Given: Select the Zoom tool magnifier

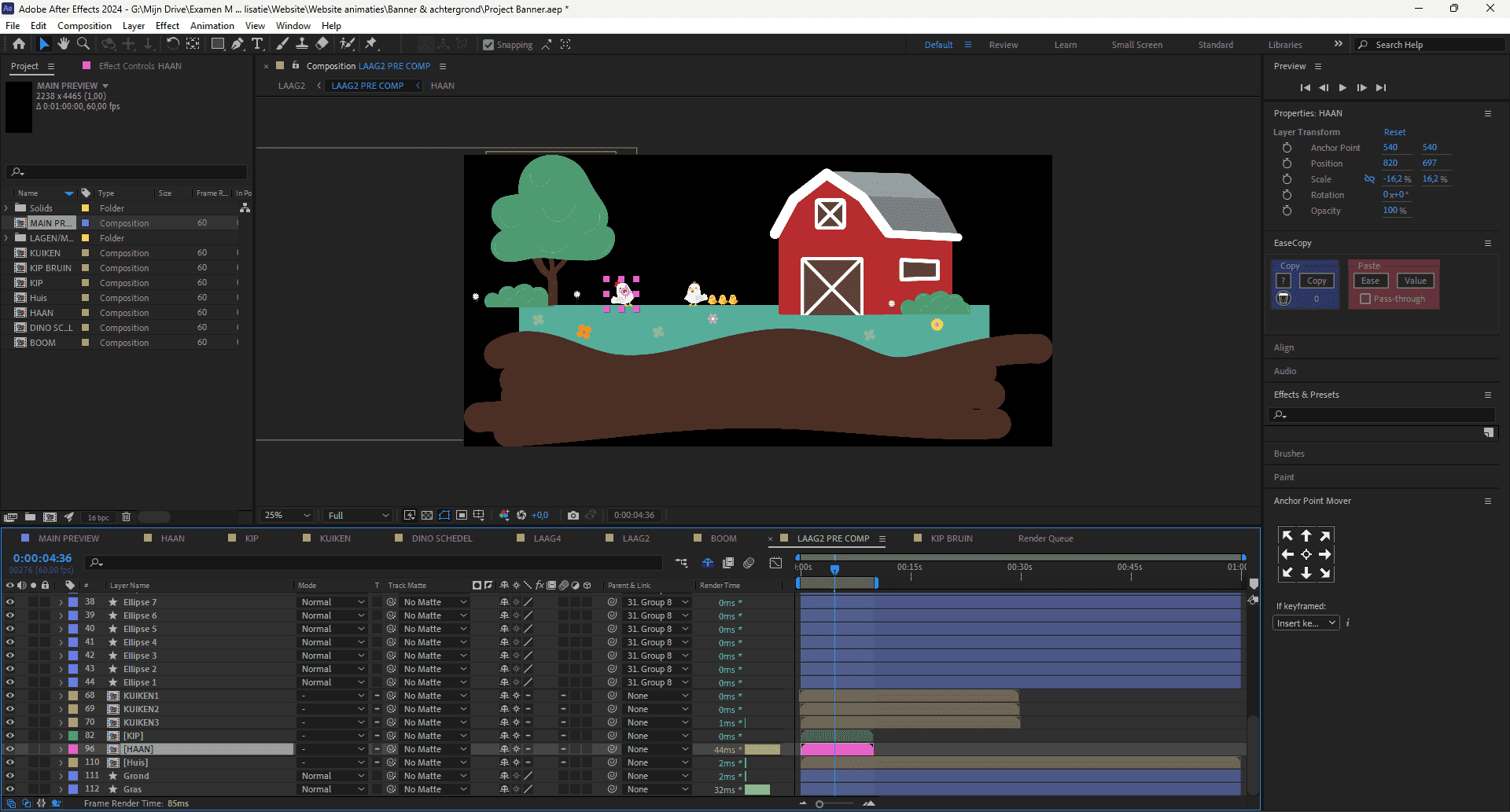Looking at the screenshot, I should tap(83, 44).
